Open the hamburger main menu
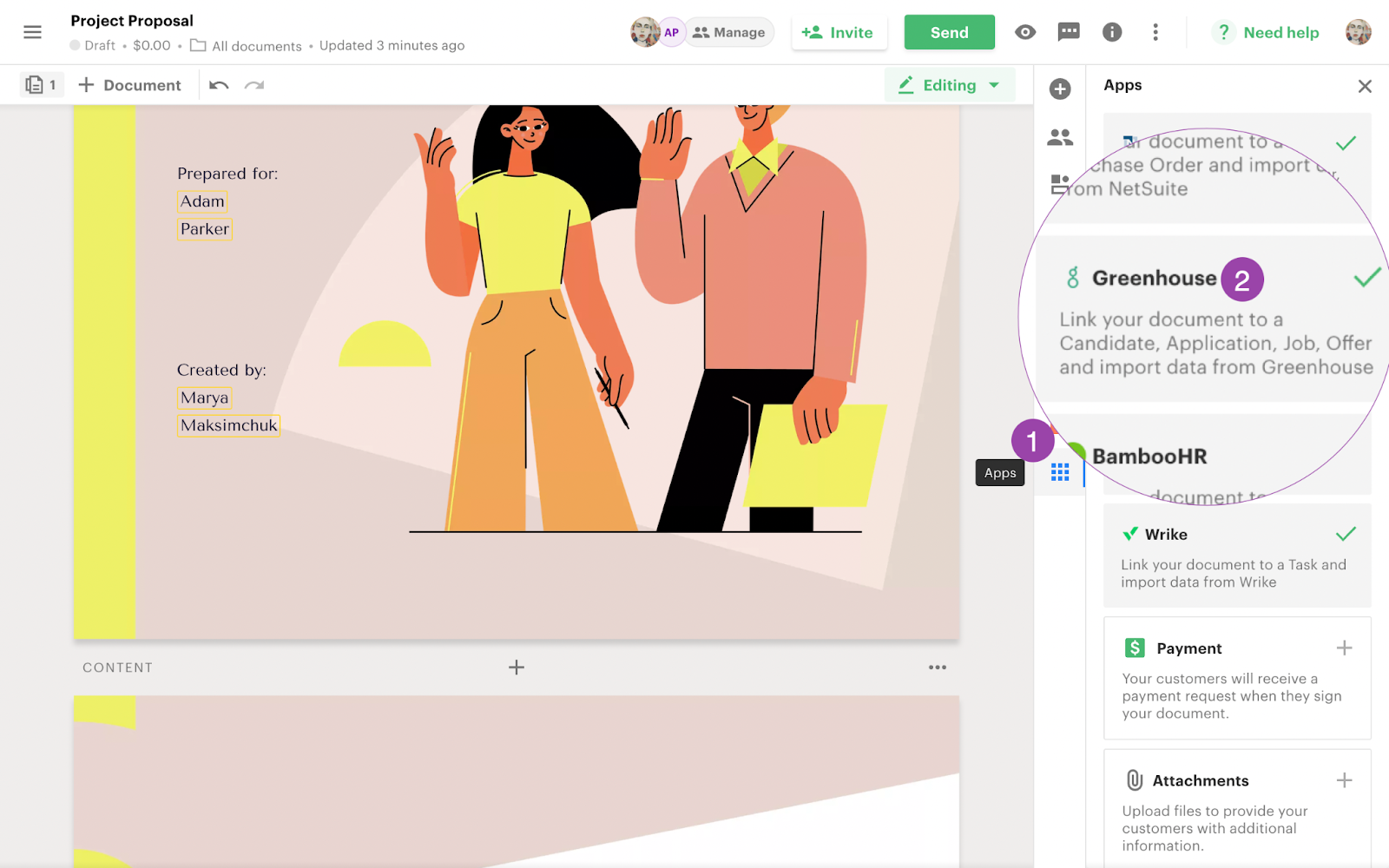Viewport: 1389px width, 868px height. [x=32, y=32]
